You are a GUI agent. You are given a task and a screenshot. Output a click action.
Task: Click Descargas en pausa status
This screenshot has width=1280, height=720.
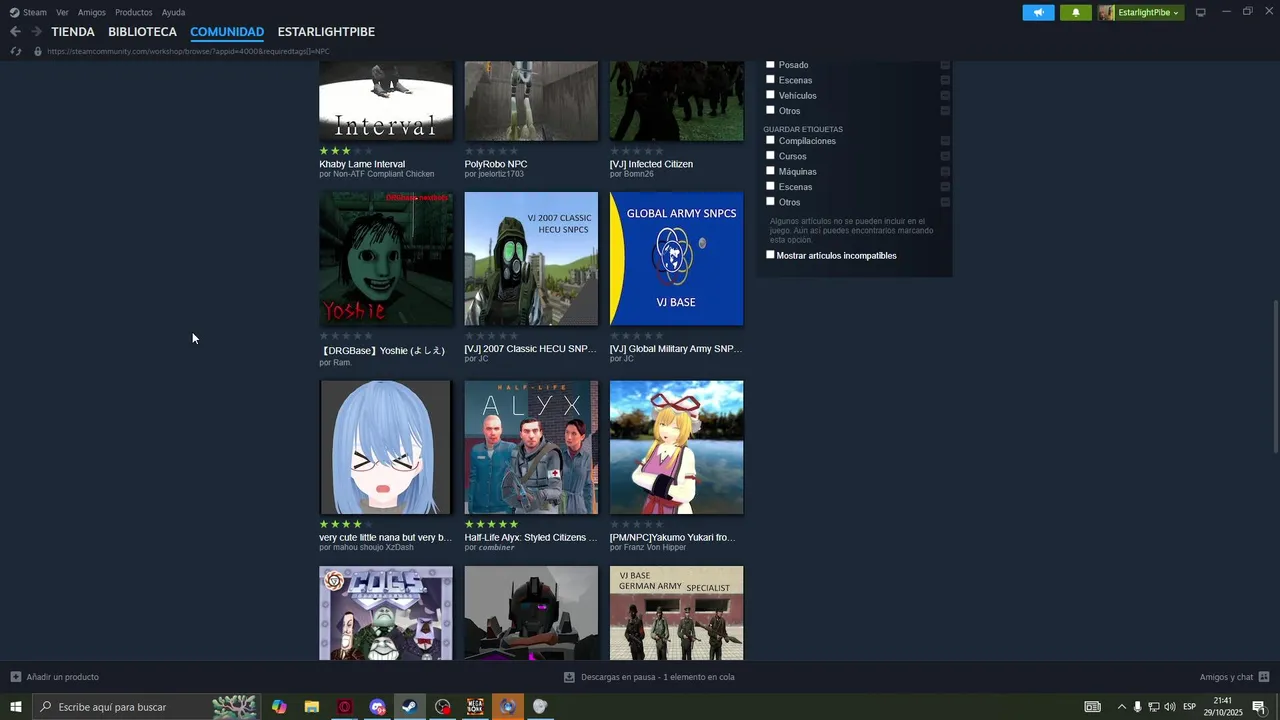pyautogui.click(x=658, y=677)
